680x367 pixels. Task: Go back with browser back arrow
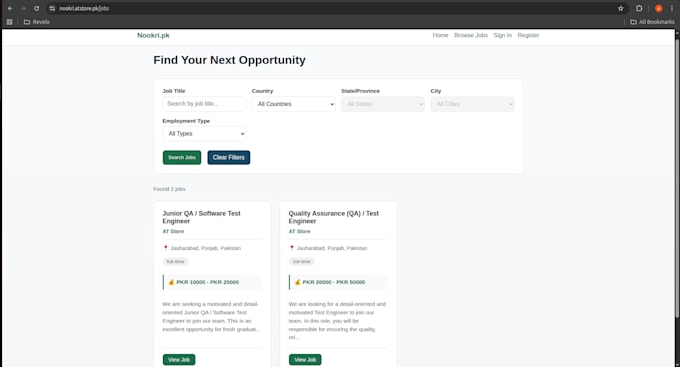tap(10, 8)
